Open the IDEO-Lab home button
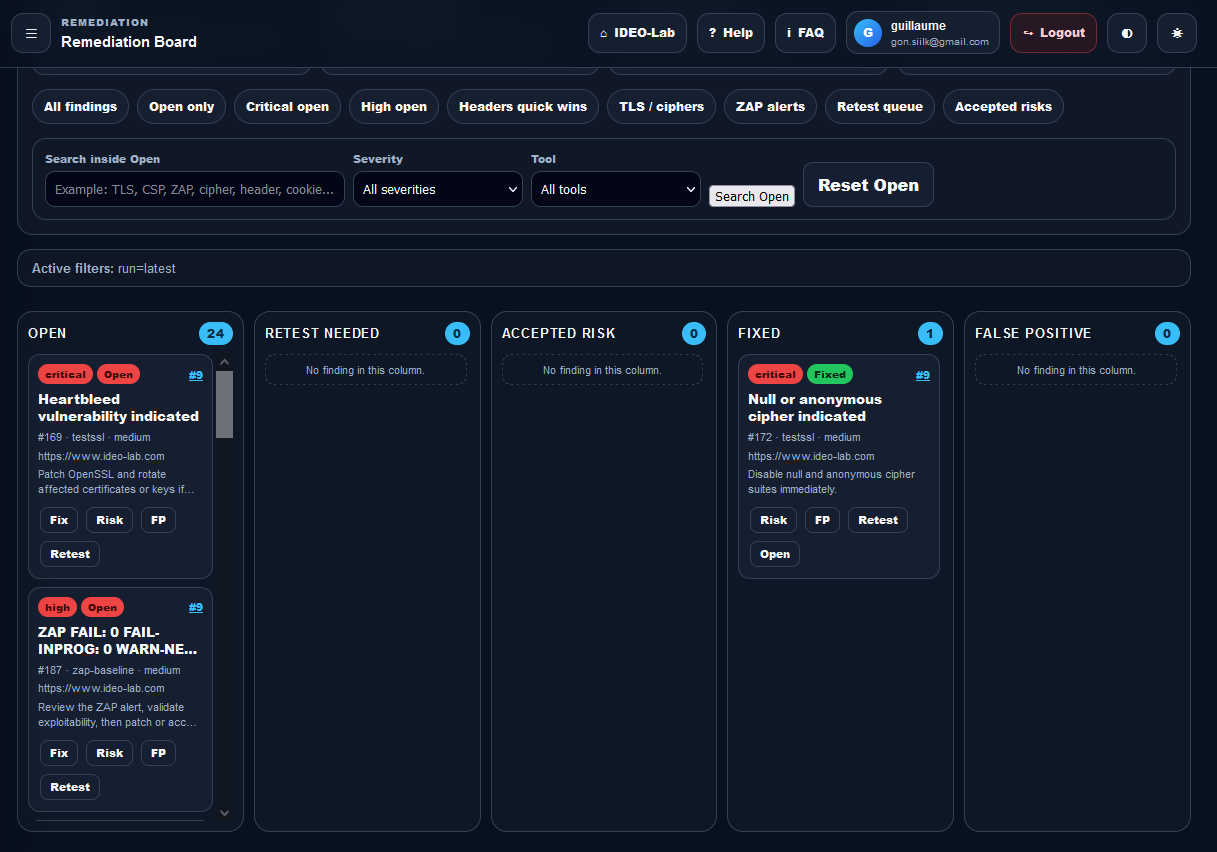The width and height of the screenshot is (1217, 852). tap(637, 33)
